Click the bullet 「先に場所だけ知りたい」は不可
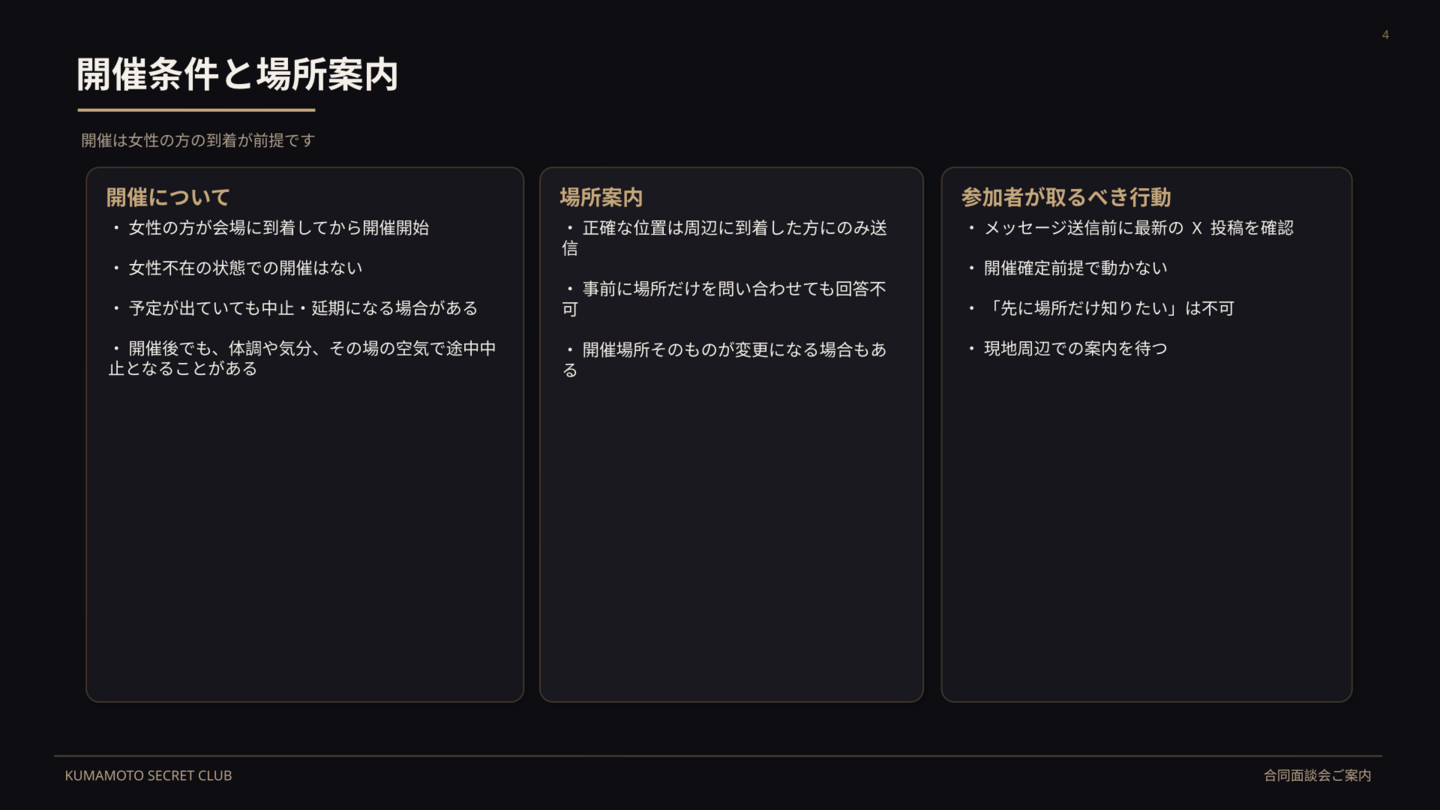The image size is (1440, 810). pos(1108,308)
